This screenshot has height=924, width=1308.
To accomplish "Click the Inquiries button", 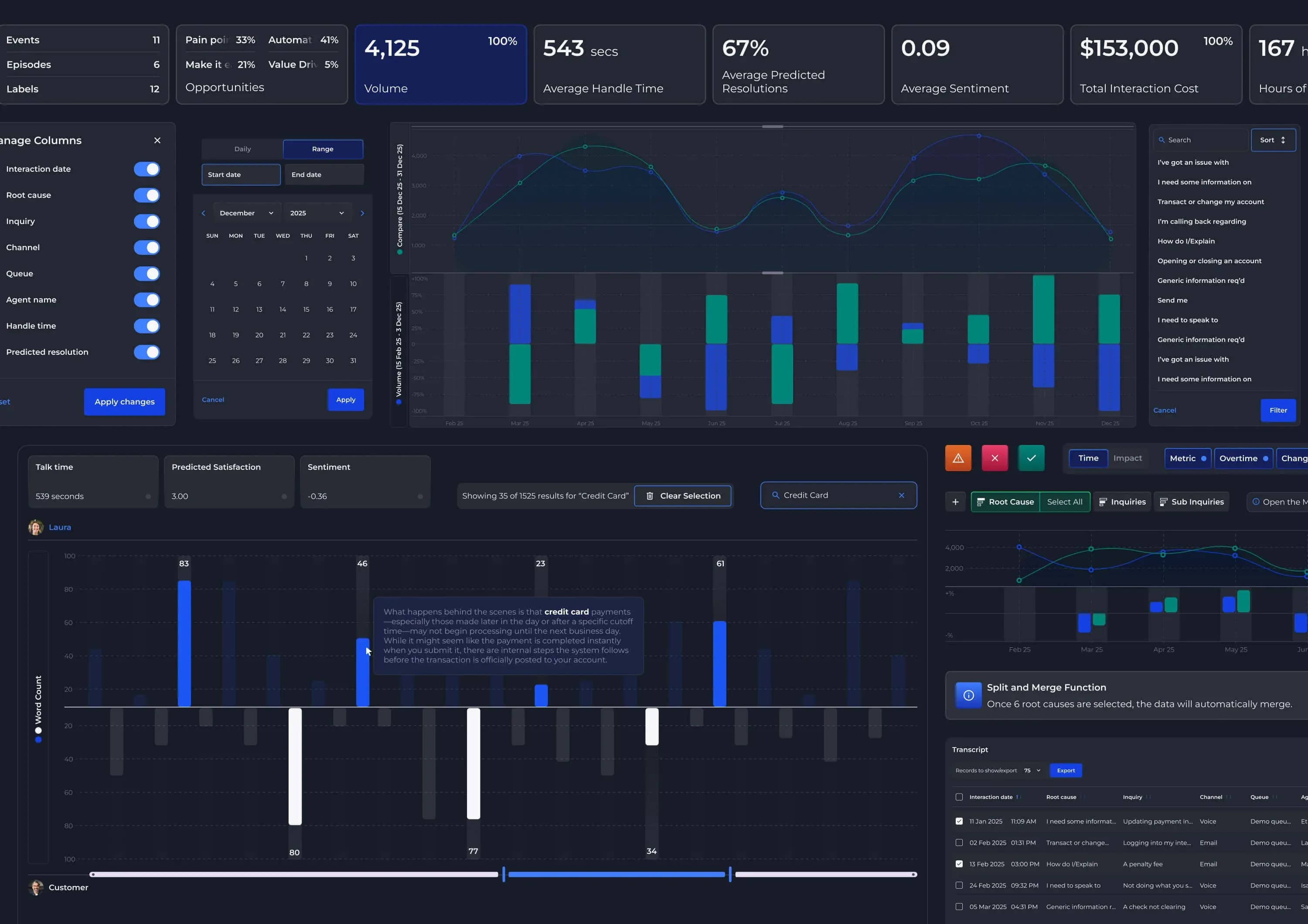I will click(1122, 502).
